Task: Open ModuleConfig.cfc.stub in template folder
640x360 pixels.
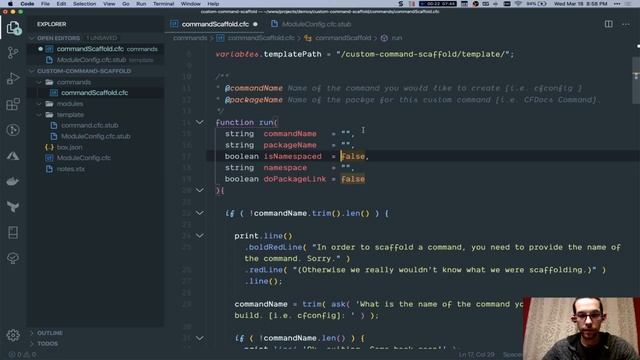Action: pyautogui.click(x=96, y=136)
